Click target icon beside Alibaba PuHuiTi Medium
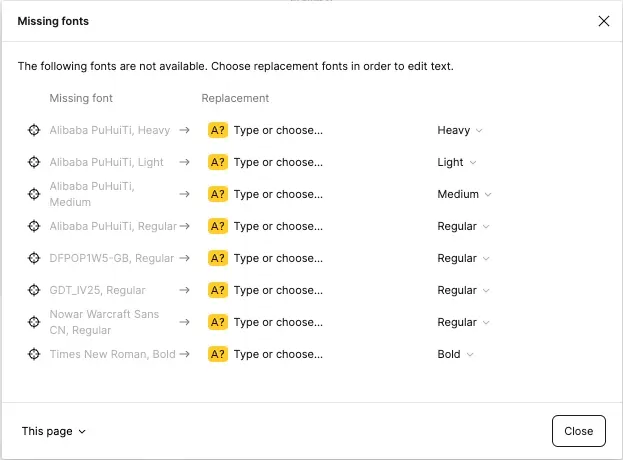The image size is (623, 460). tap(34, 194)
